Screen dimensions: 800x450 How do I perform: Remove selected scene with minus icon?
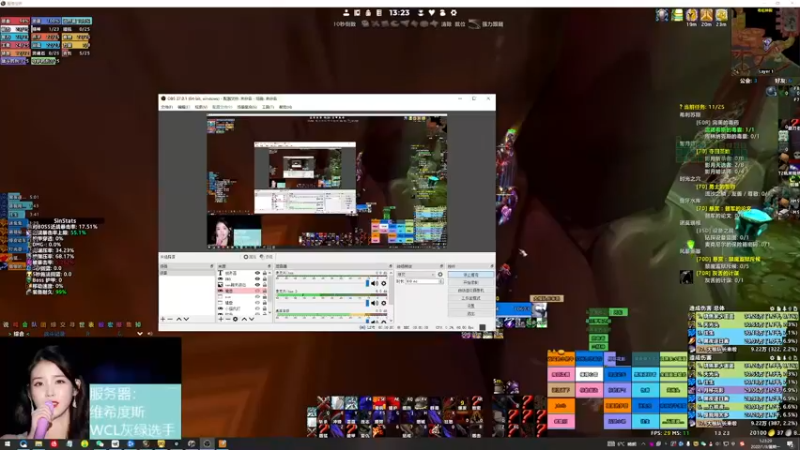click(x=170, y=319)
